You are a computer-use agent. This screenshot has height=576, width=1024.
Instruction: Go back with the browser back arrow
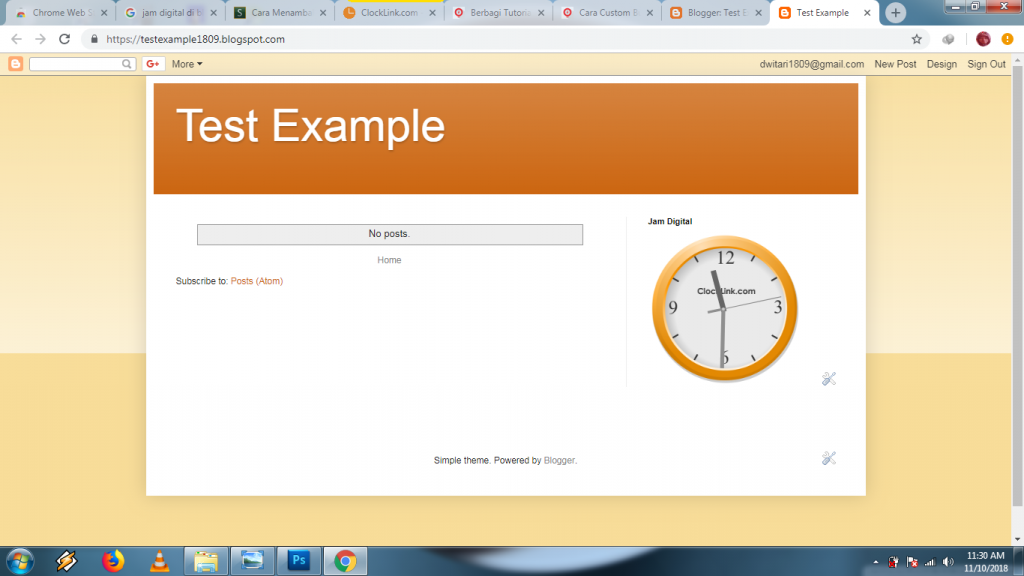pyautogui.click(x=16, y=39)
